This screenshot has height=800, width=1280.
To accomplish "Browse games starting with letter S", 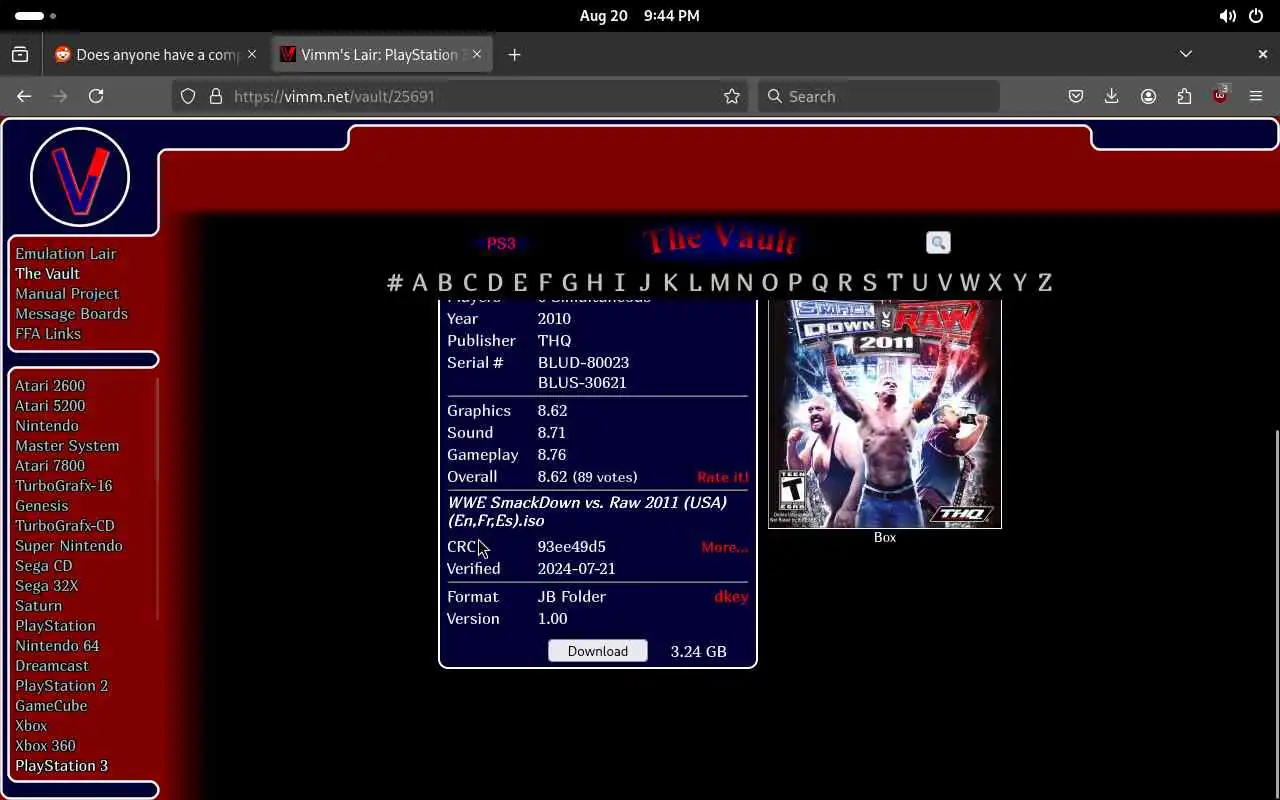I will coord(869,283).
